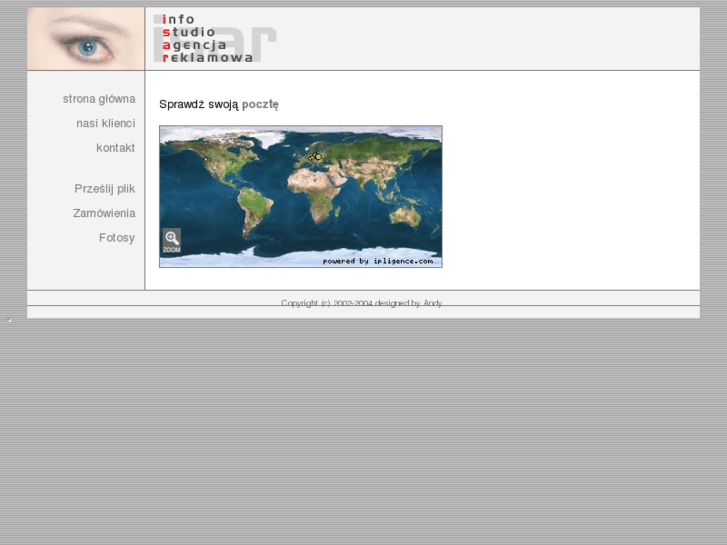Open the 'Fotosy' sidebar link

pyautogui.click(x=116, y=238)
